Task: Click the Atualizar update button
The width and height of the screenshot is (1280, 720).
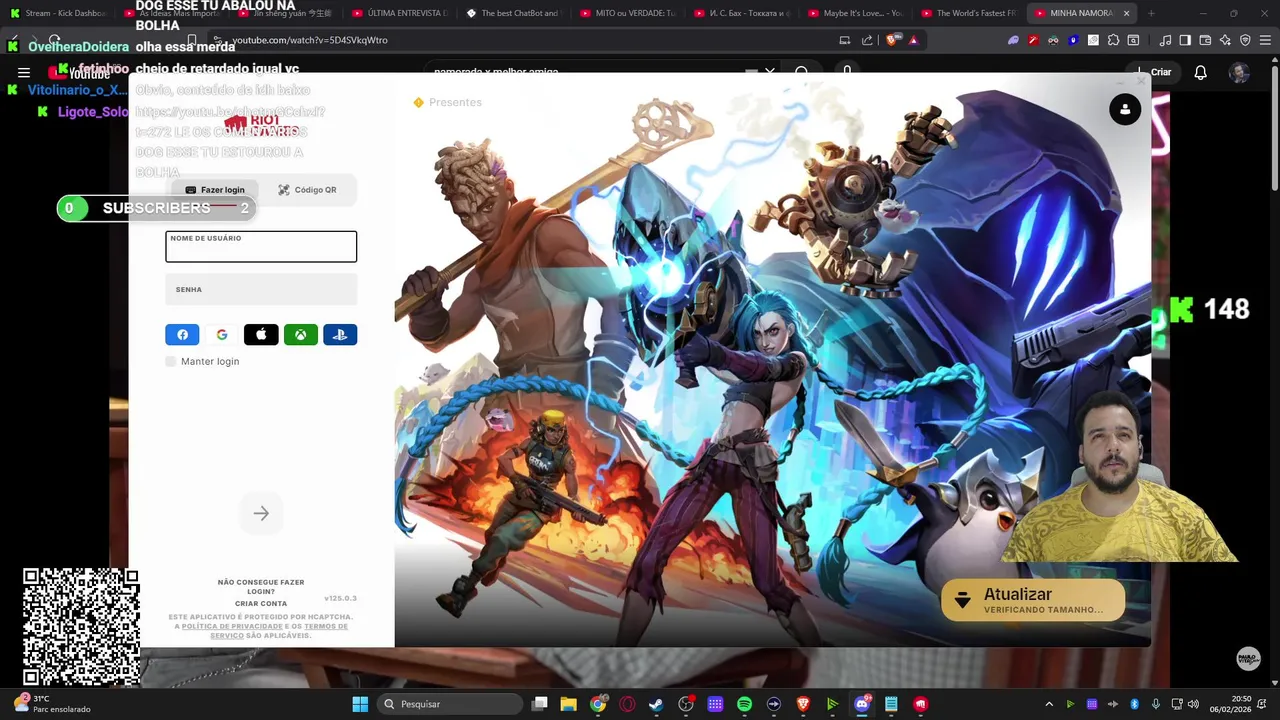Action: [1033, 600]
